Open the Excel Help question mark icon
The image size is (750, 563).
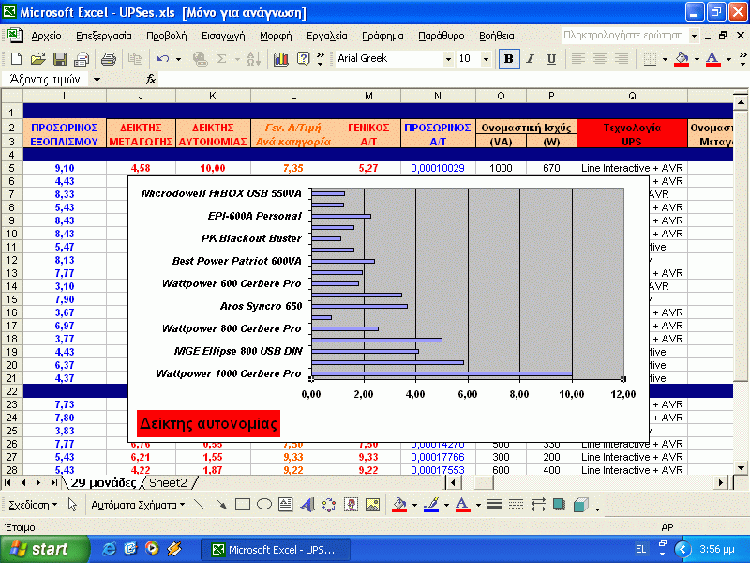(303, 59)
